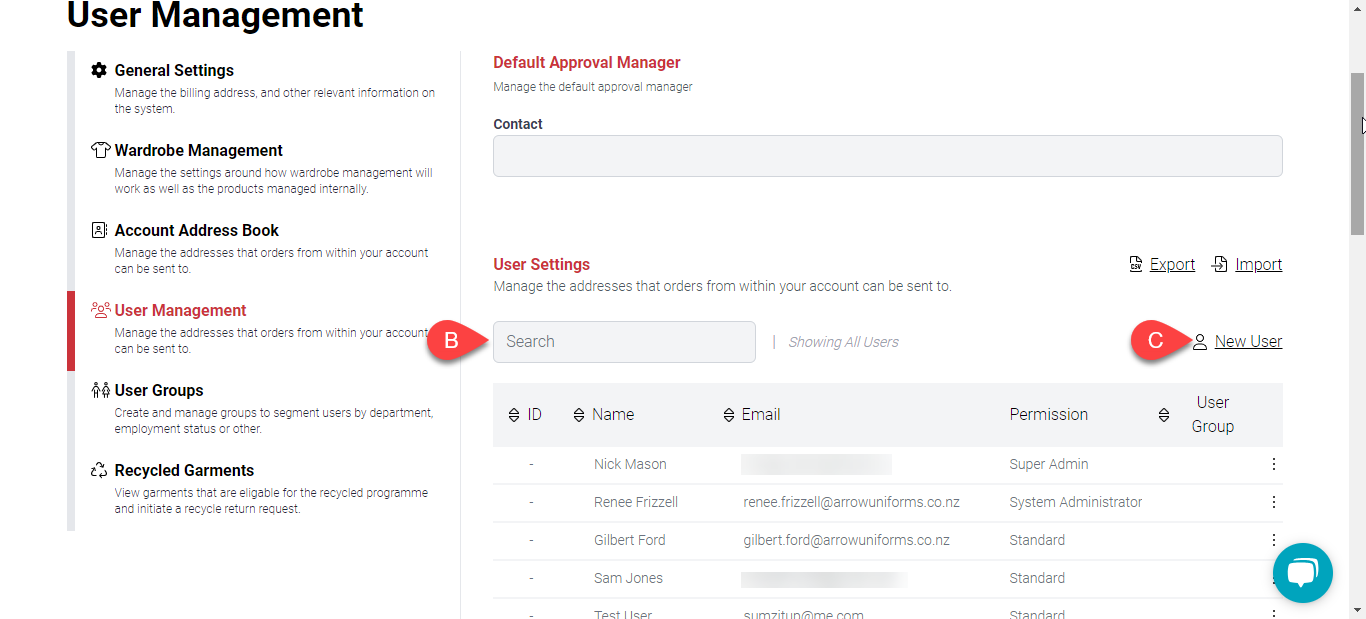The image size is (1366, 619).
Task: Click the Import file icon
Action: coord(1219,264)
